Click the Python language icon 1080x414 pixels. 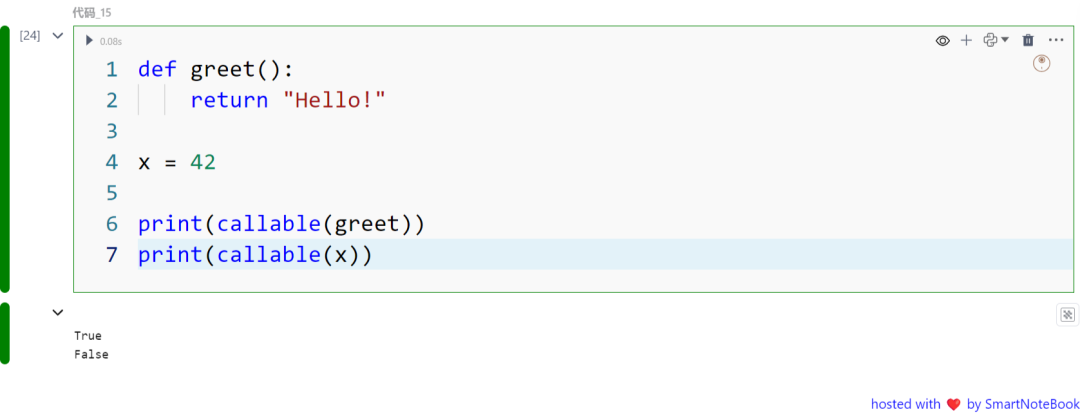[990, 40]
